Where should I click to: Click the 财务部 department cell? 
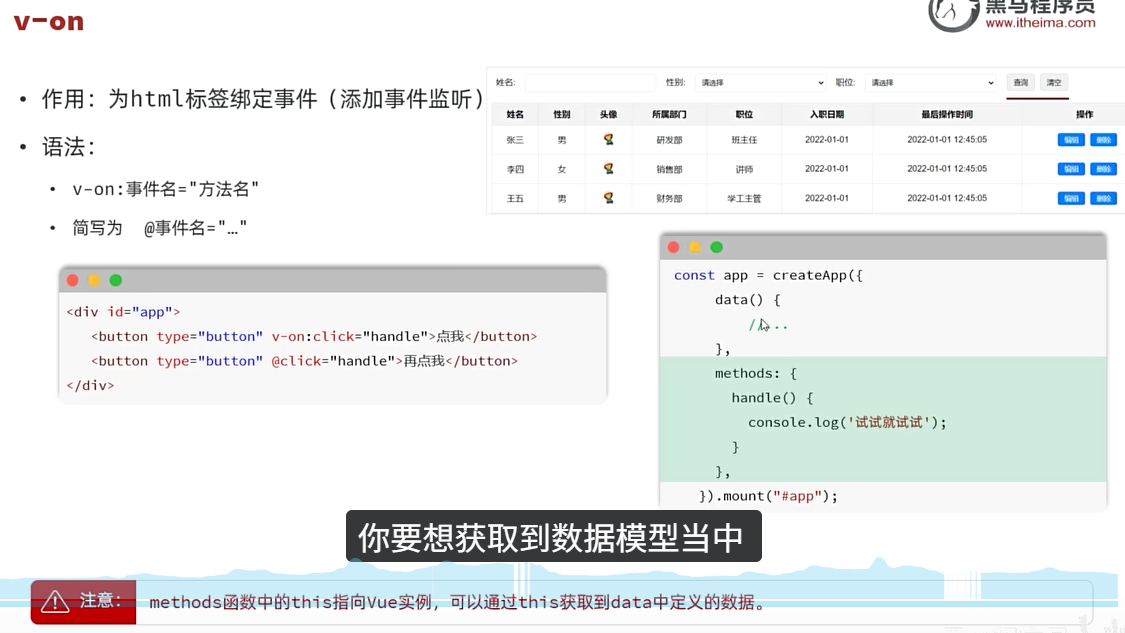(669, 198)
